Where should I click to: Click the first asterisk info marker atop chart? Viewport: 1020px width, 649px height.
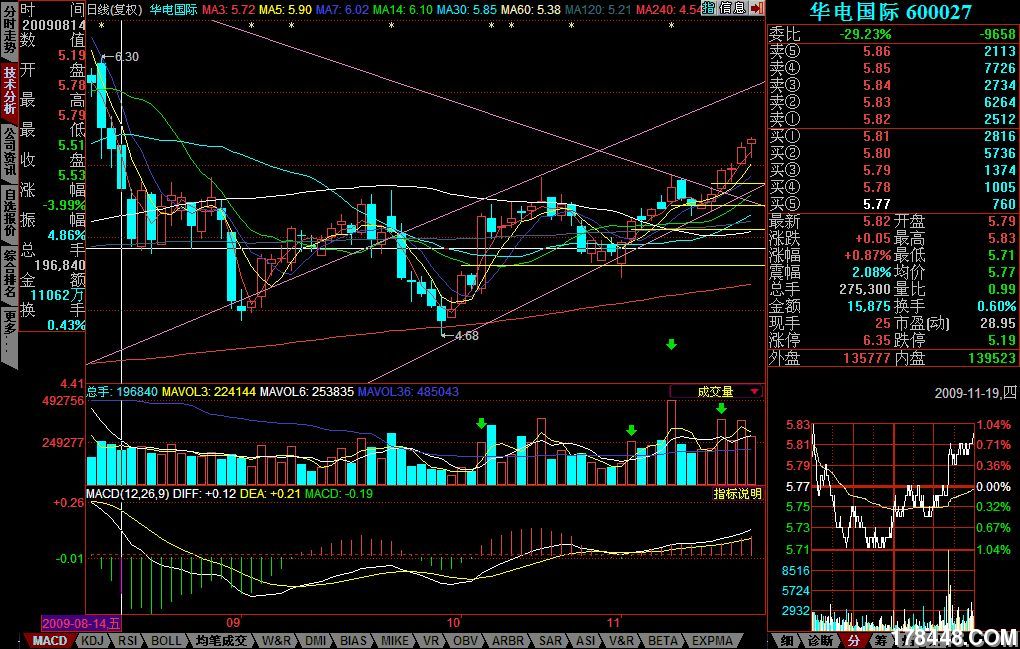click(x=102, y=25)
